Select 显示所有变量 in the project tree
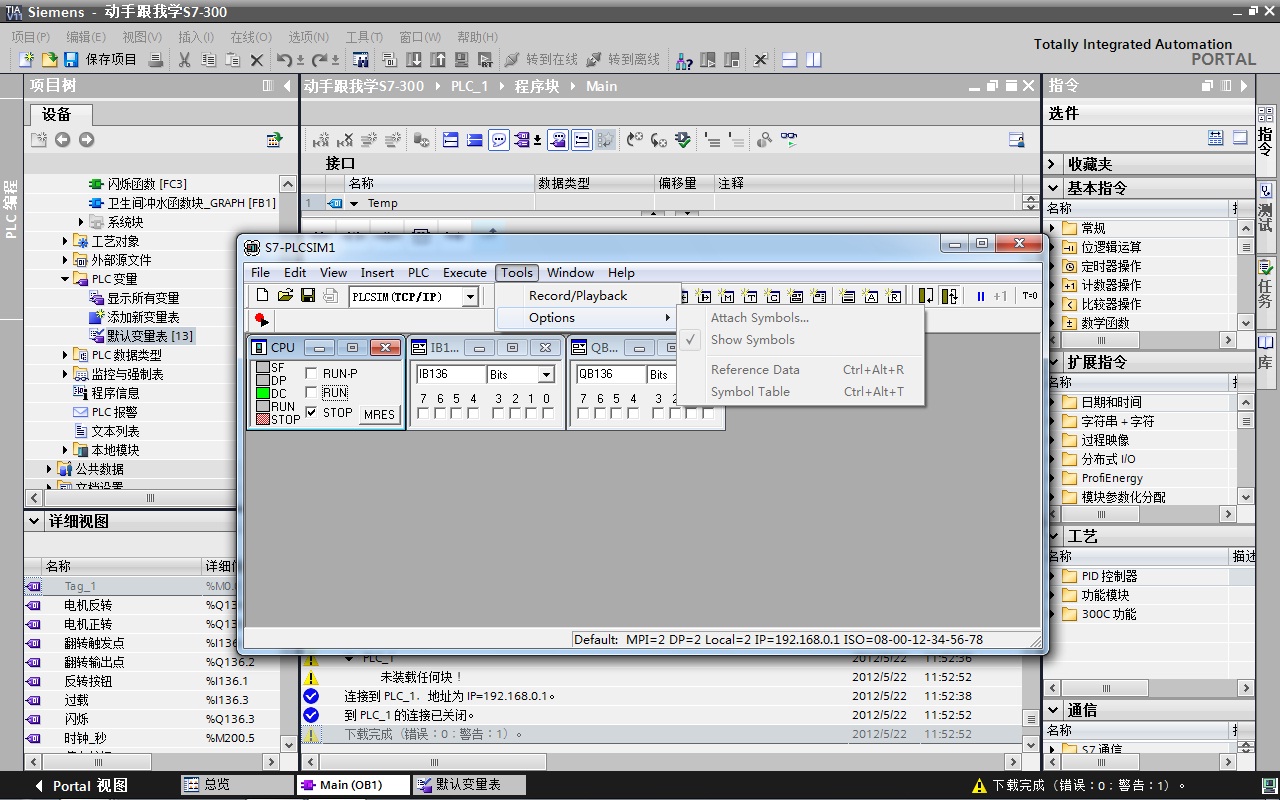This screenshot has width=1280, height=800. coord(143,298)
